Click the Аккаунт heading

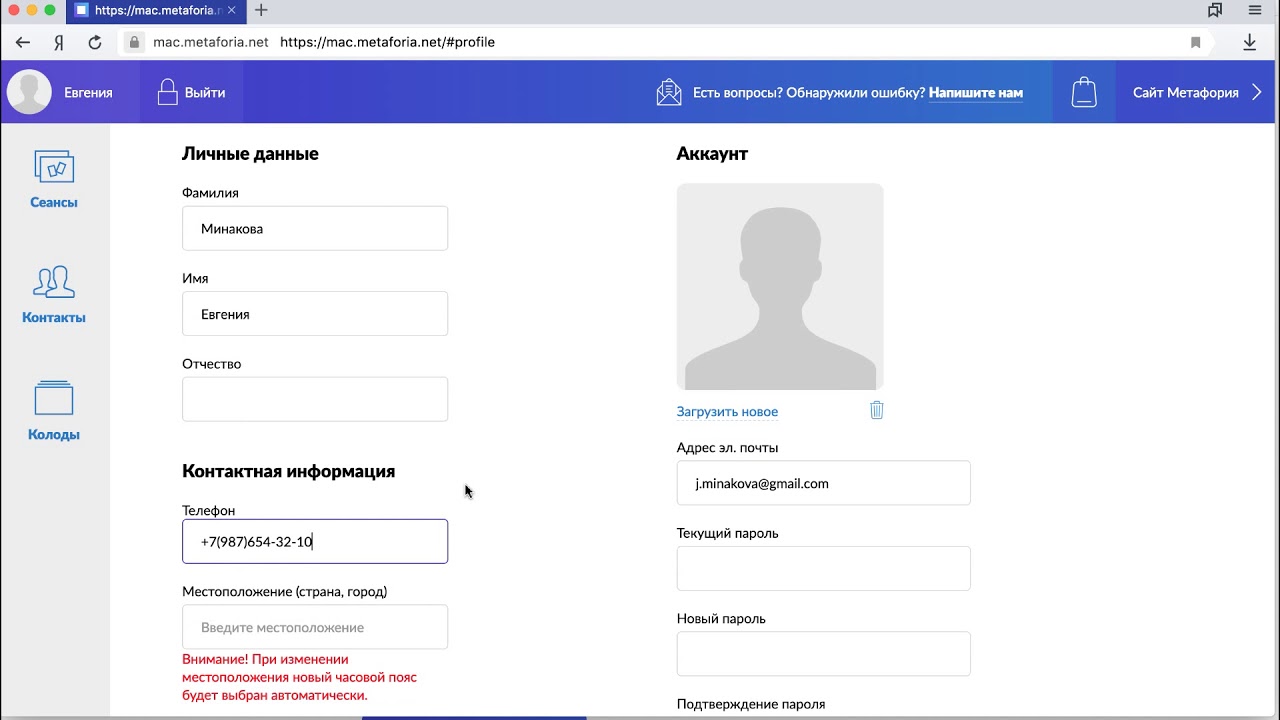click(712, 154)
